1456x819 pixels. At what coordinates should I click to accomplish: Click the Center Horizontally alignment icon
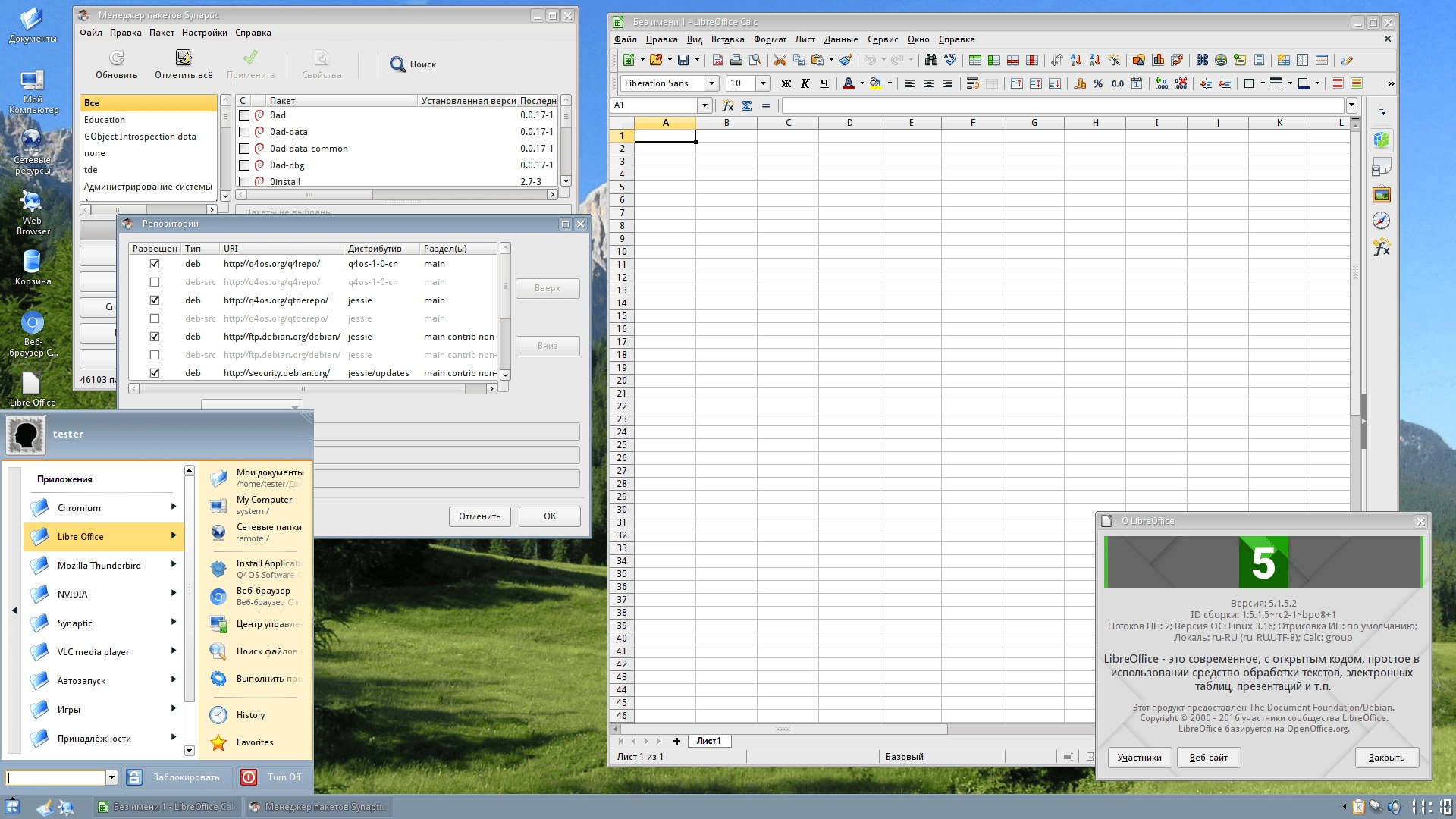[928, 83]
